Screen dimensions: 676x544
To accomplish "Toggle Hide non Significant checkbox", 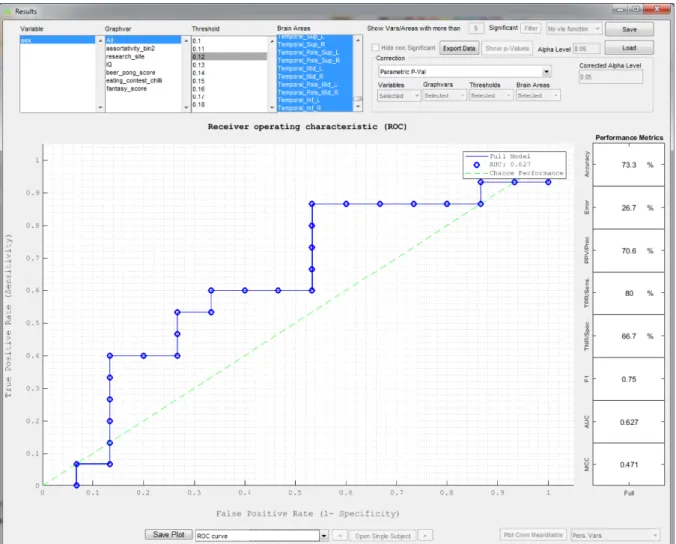I will pyautogui.click(x=376, y=47).
